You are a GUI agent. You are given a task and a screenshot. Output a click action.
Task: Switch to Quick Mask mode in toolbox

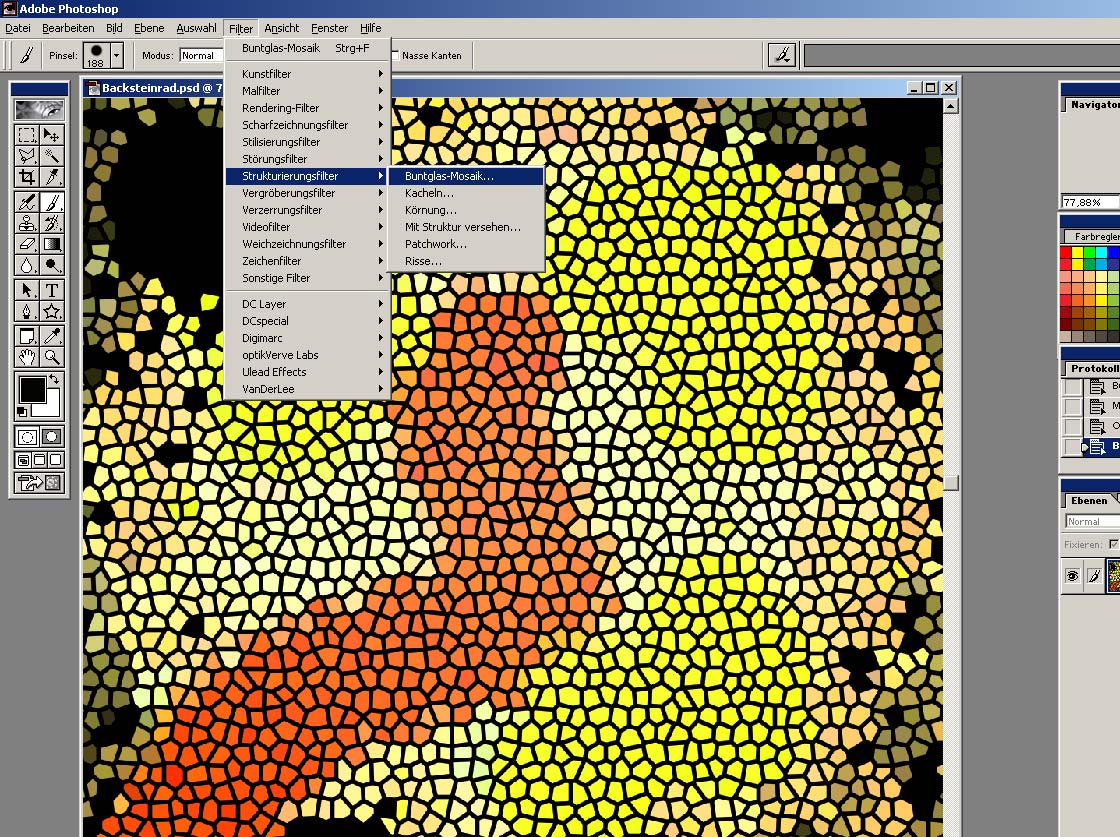point(51,436)
